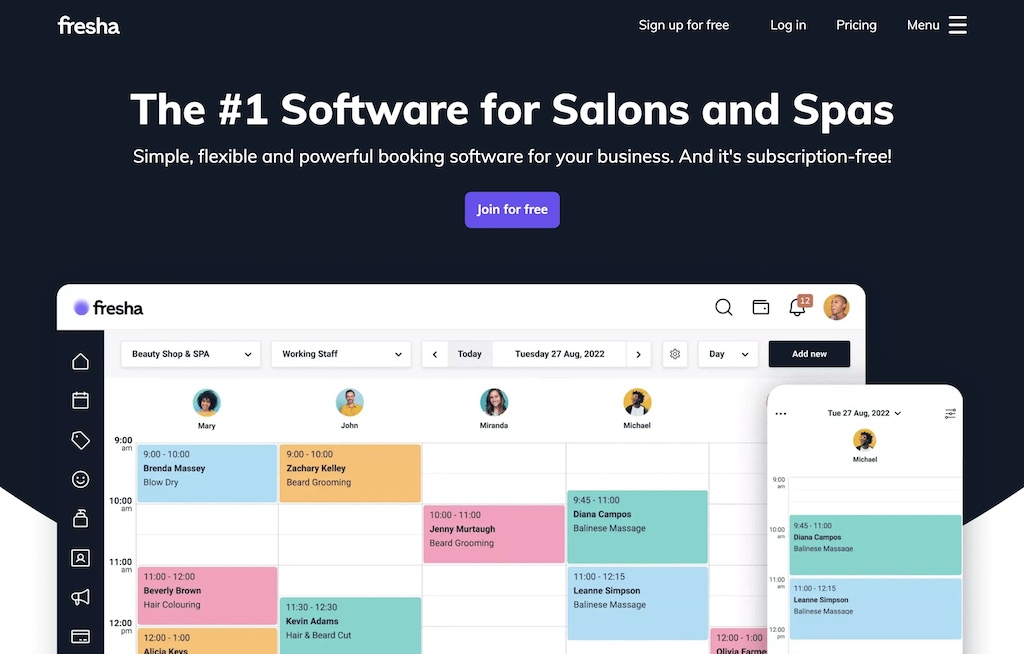Open the Beauty Shop & SPA location dropdown
Viewport: 1024px width, 654px height.
click(190, 354)
